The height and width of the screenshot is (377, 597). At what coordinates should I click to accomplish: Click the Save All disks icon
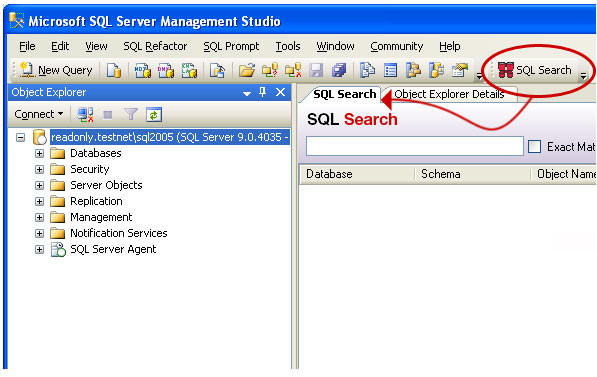(339, 70)
